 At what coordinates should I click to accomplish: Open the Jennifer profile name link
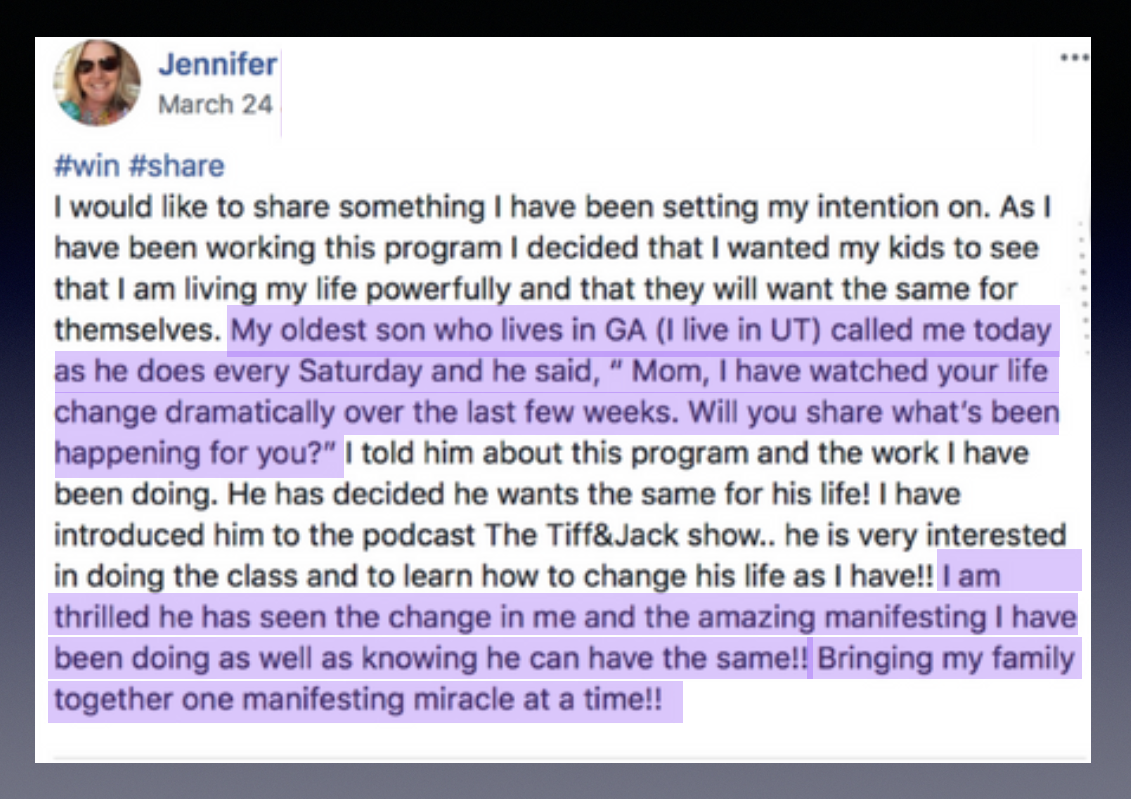pos(217,64)
